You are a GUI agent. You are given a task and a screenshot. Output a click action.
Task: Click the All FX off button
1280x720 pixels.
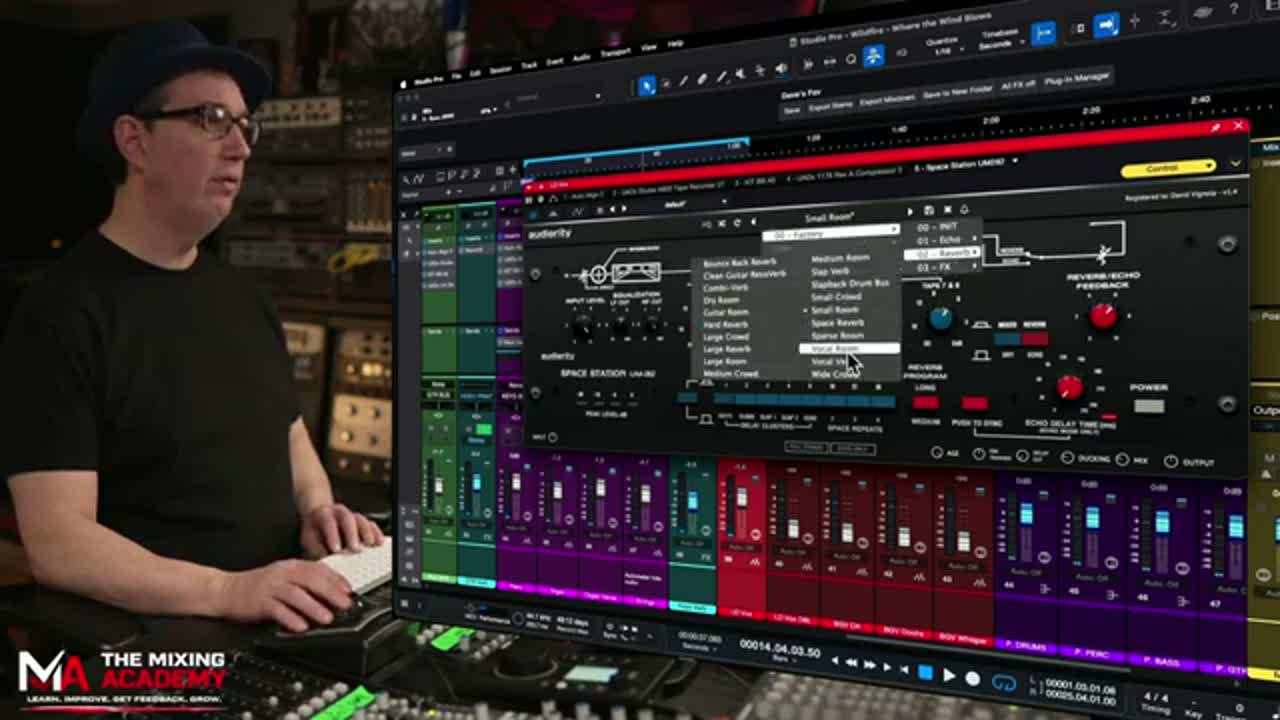[1018, 86]
